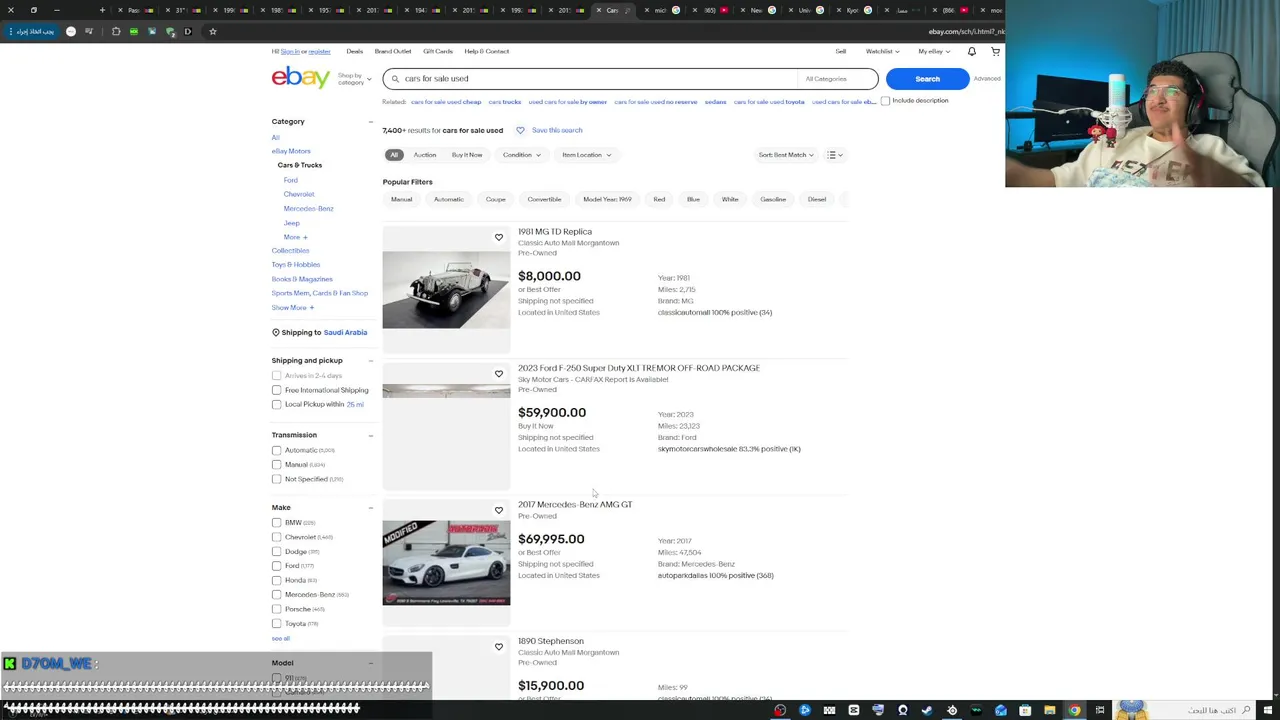Check the Toyota make filter
Image resolution: width=1280 pixels, height=720 pixels.
(x=276, y=623)
